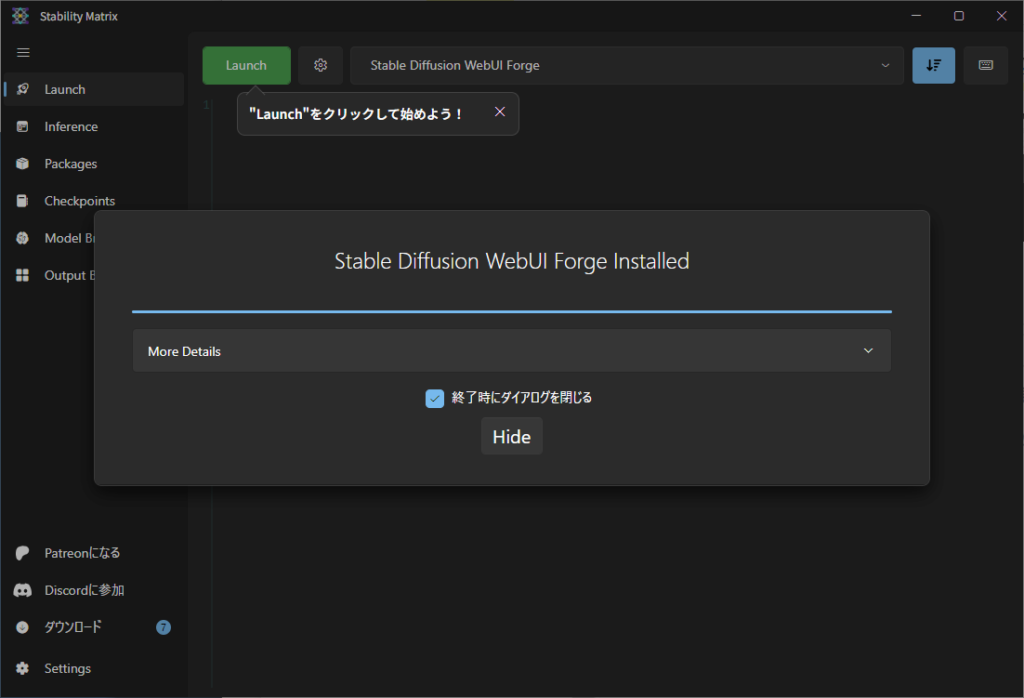Image resolution: width=1024 pixels, height=698 pixels.
Task: Click the tooltip text "Launch"をクリックして始めよう！
Action: [x=356, y=114]
